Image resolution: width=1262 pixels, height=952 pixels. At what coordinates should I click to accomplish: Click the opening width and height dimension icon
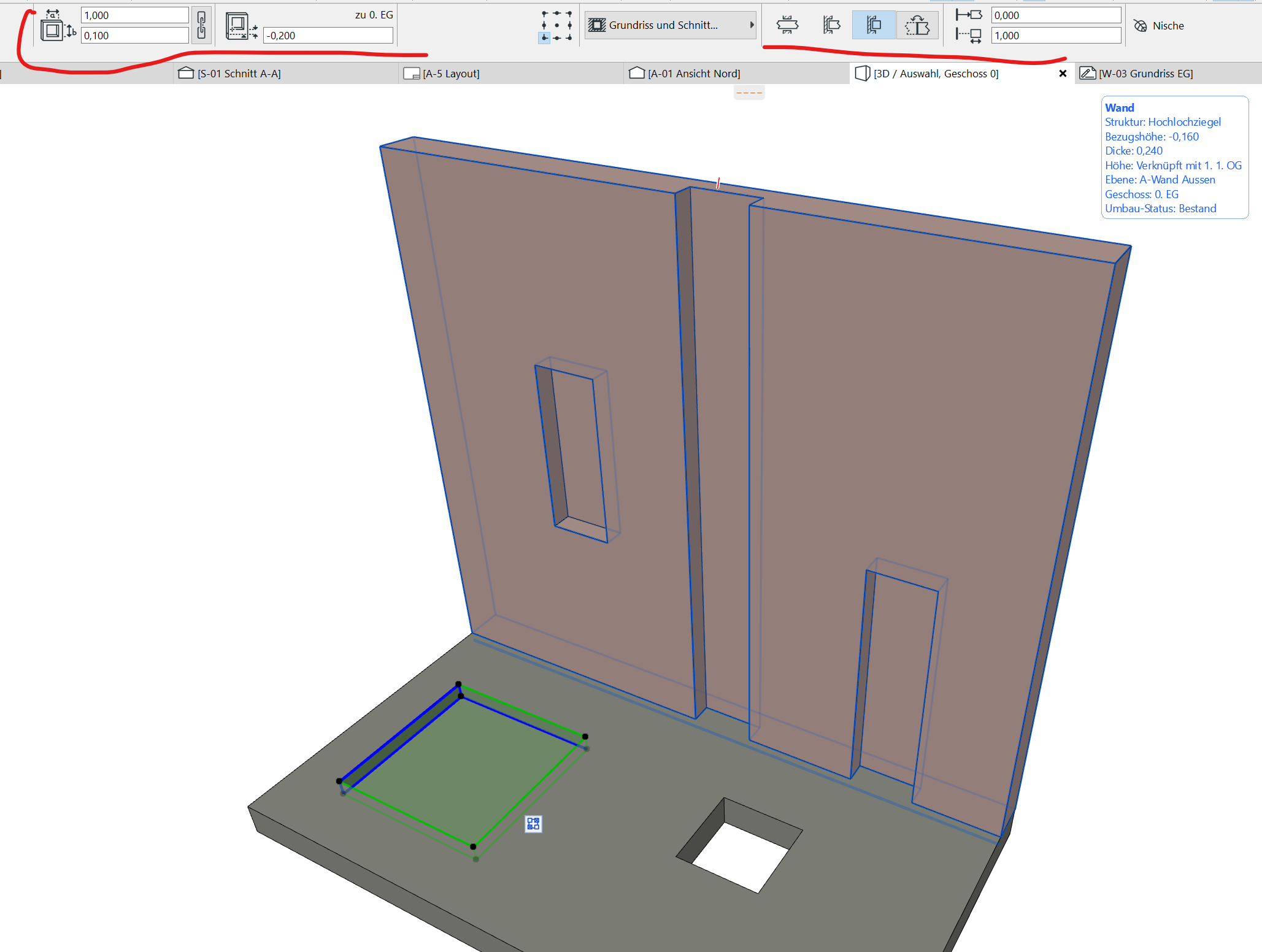coord(57,25)
